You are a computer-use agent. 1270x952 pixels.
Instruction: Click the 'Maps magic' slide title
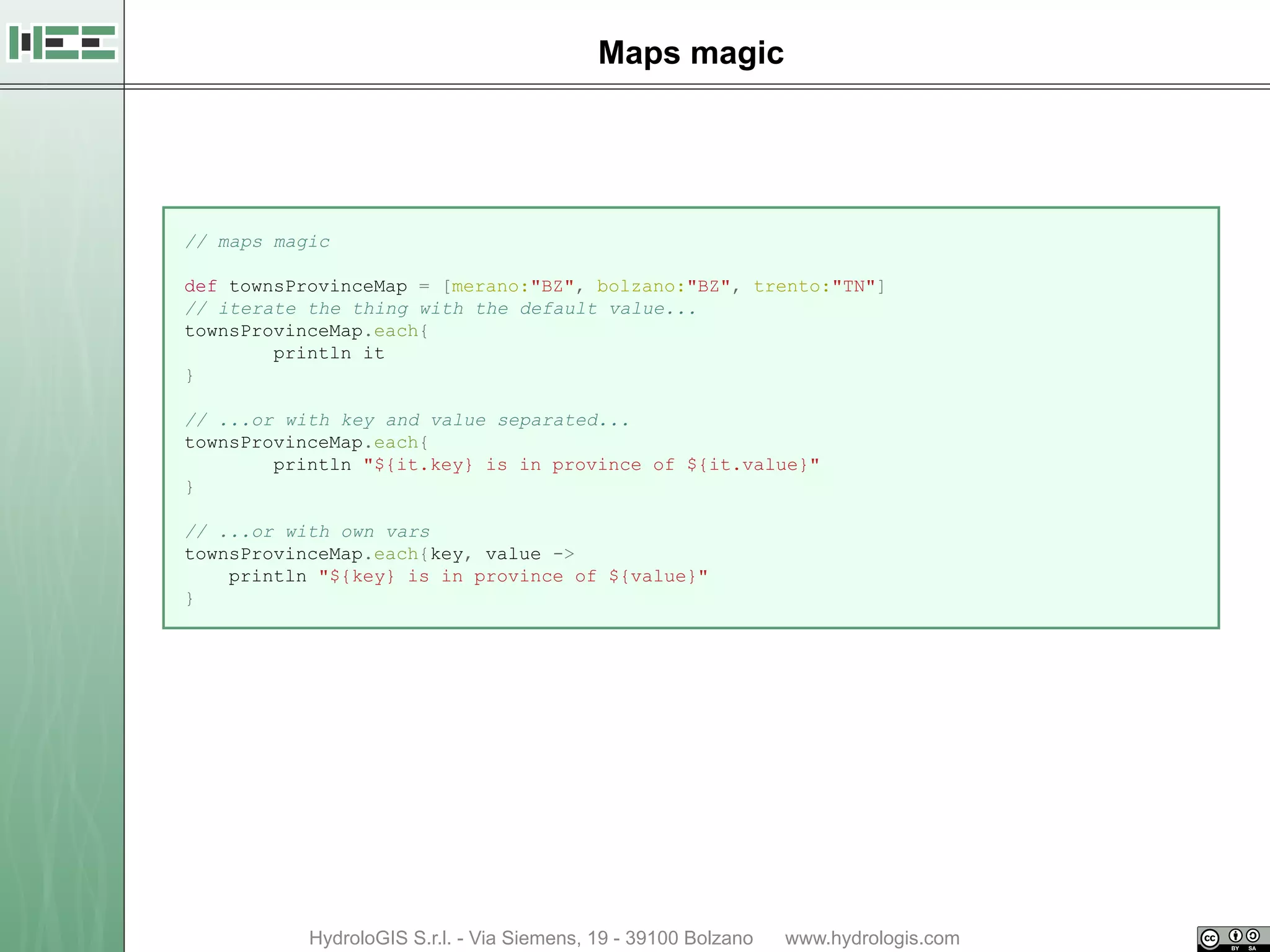point(691,53)
